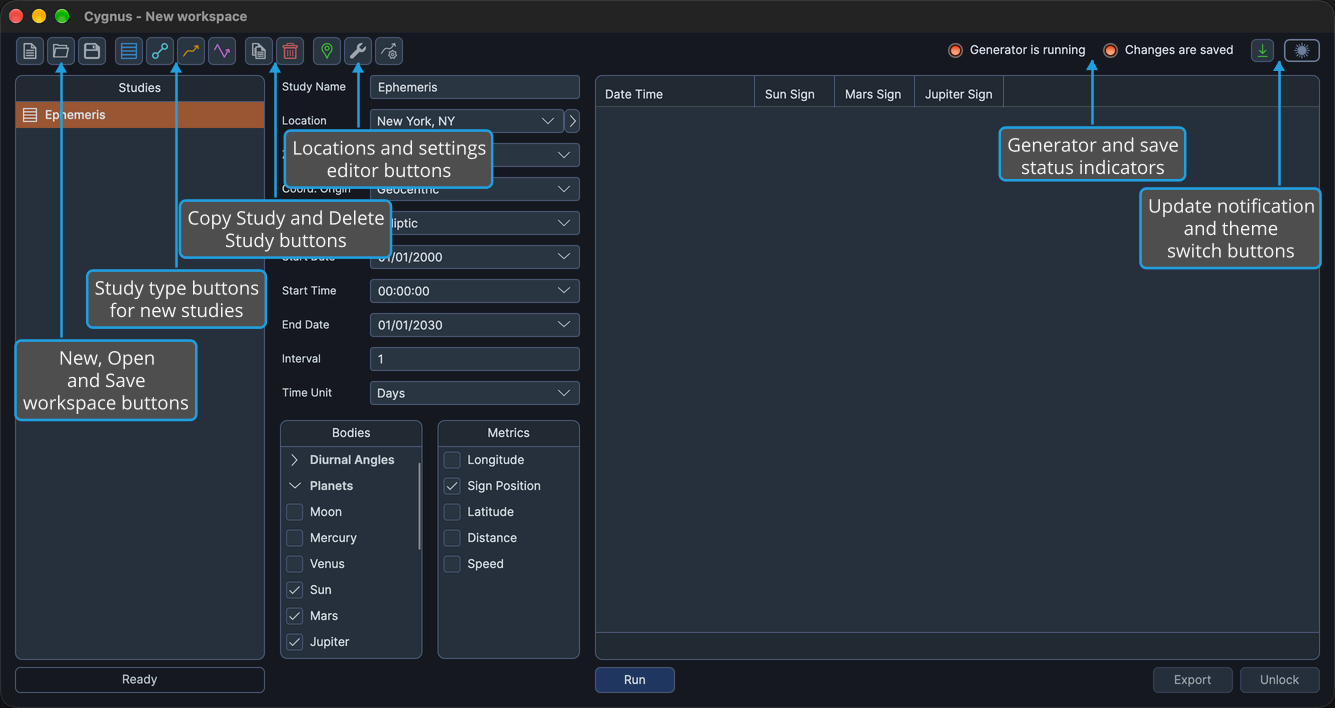The image size is (1335, 708).
Task: Click the table icon beside Ephemeris study
Action: pos(30,115)
